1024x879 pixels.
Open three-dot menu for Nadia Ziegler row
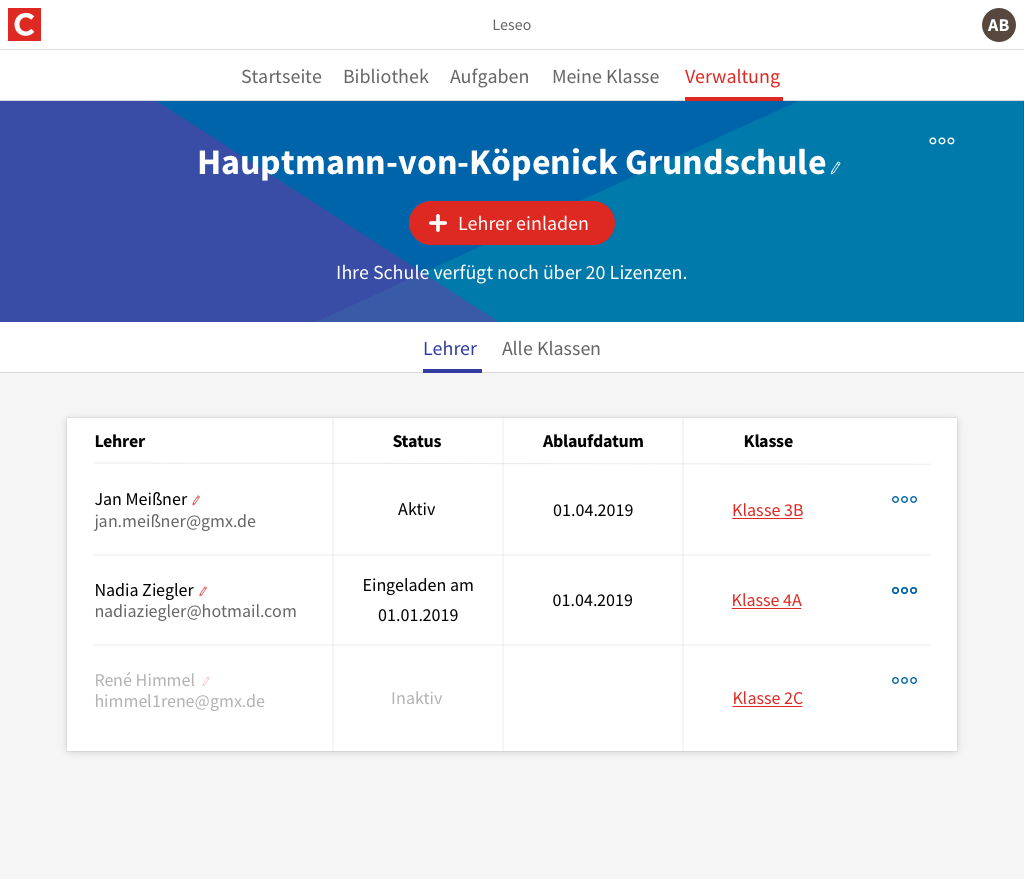904,590
